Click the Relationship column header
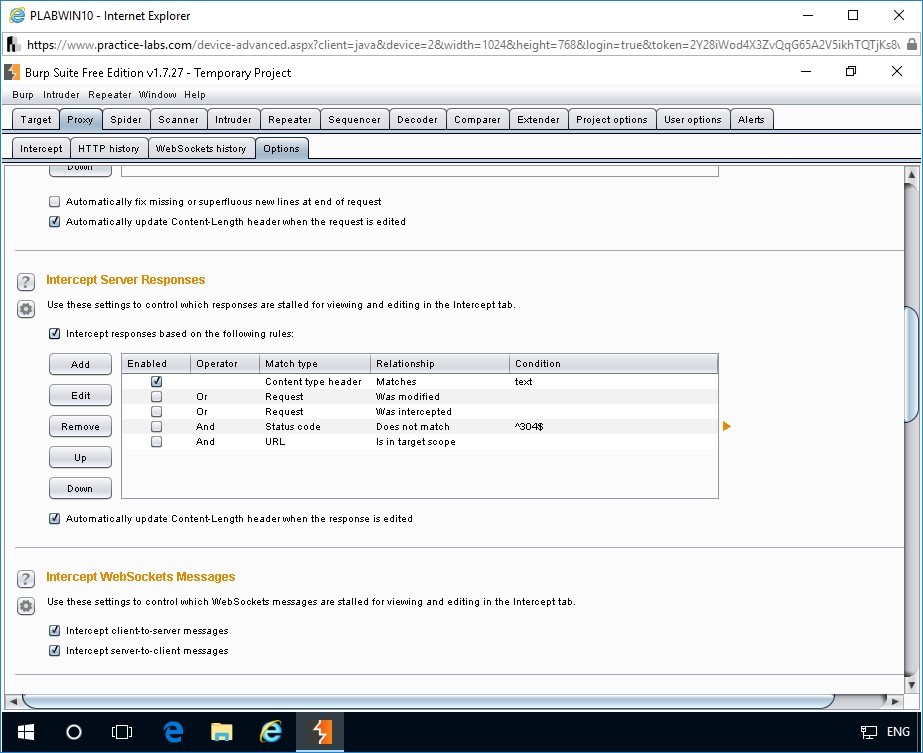 (x=440, y=364)
